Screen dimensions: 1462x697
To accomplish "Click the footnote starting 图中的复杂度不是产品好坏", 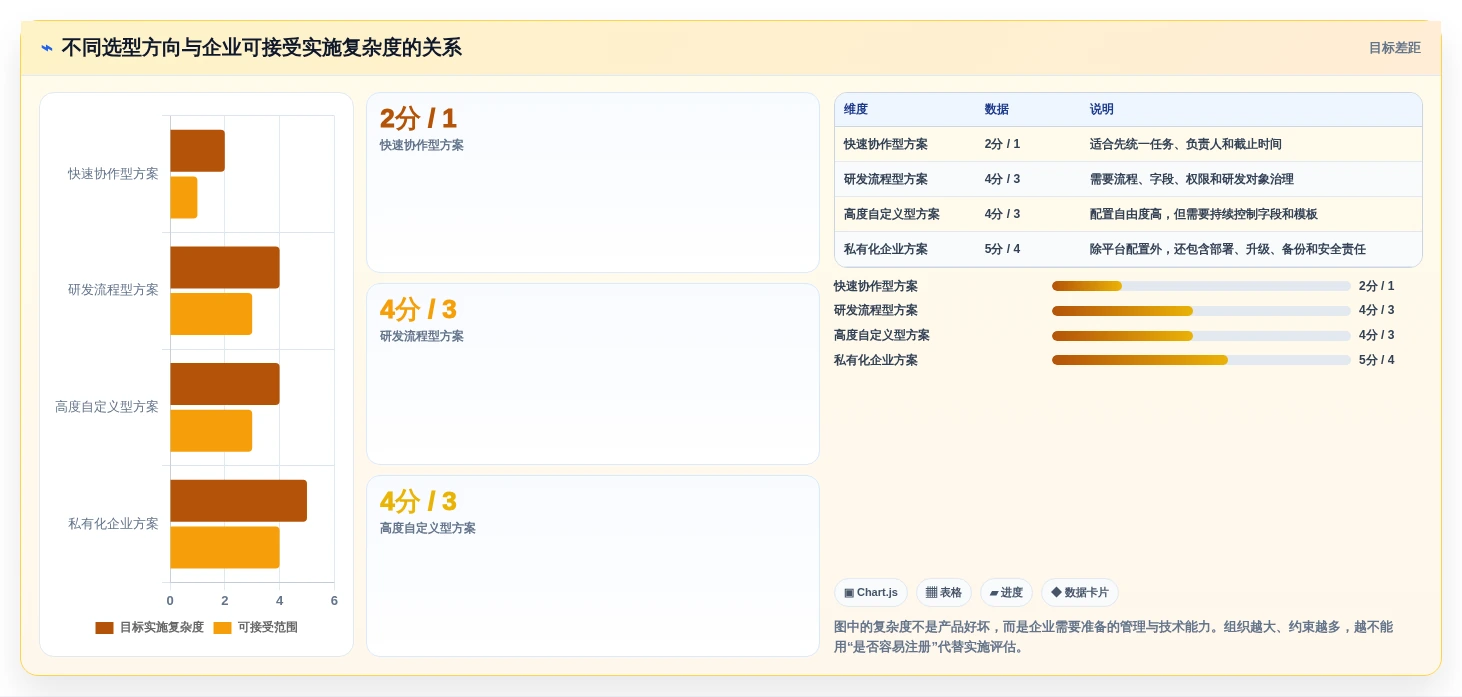I will 1114,637.
